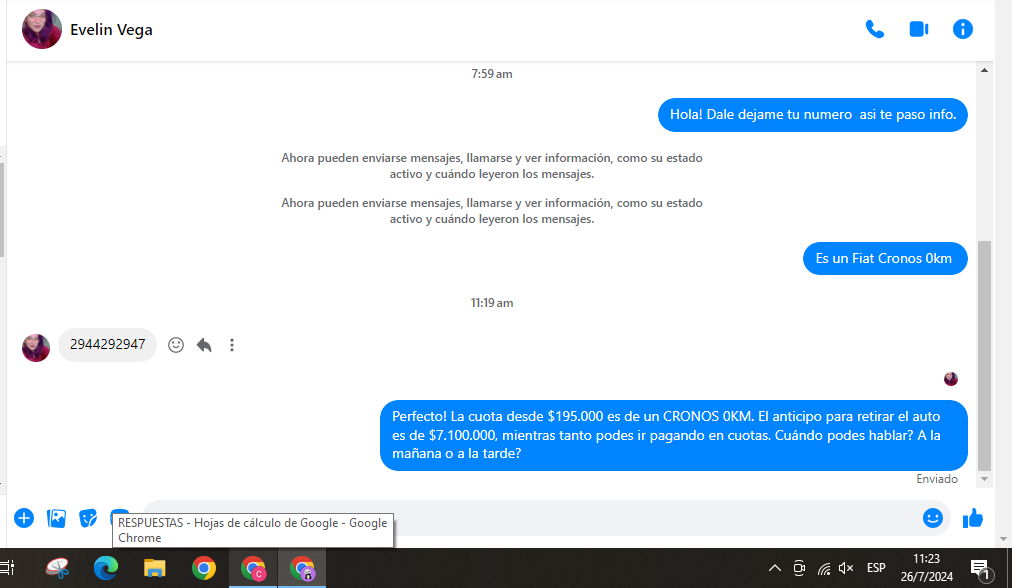This screenshot has height=588, width=1012.
Task: Open Task View on the taskbar
Action: pos(8,568)
